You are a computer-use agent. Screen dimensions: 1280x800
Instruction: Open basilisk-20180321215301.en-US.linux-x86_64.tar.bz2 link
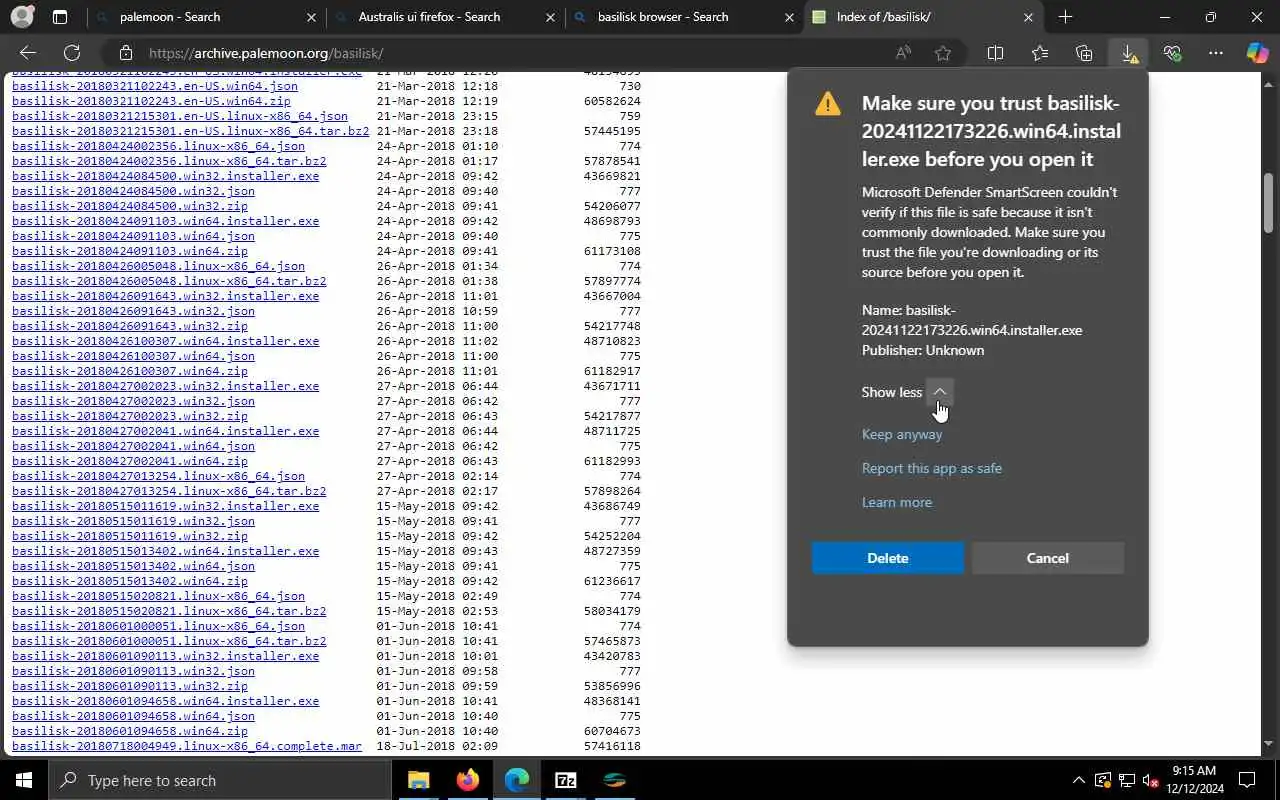[190, 131]
